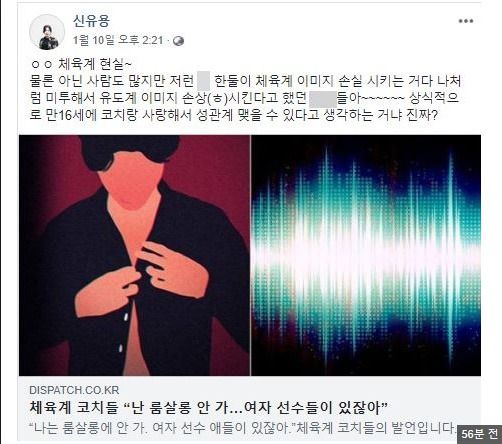
Task: Click the post text line starting 로 만16세에
Action: (x=233, y=115)
